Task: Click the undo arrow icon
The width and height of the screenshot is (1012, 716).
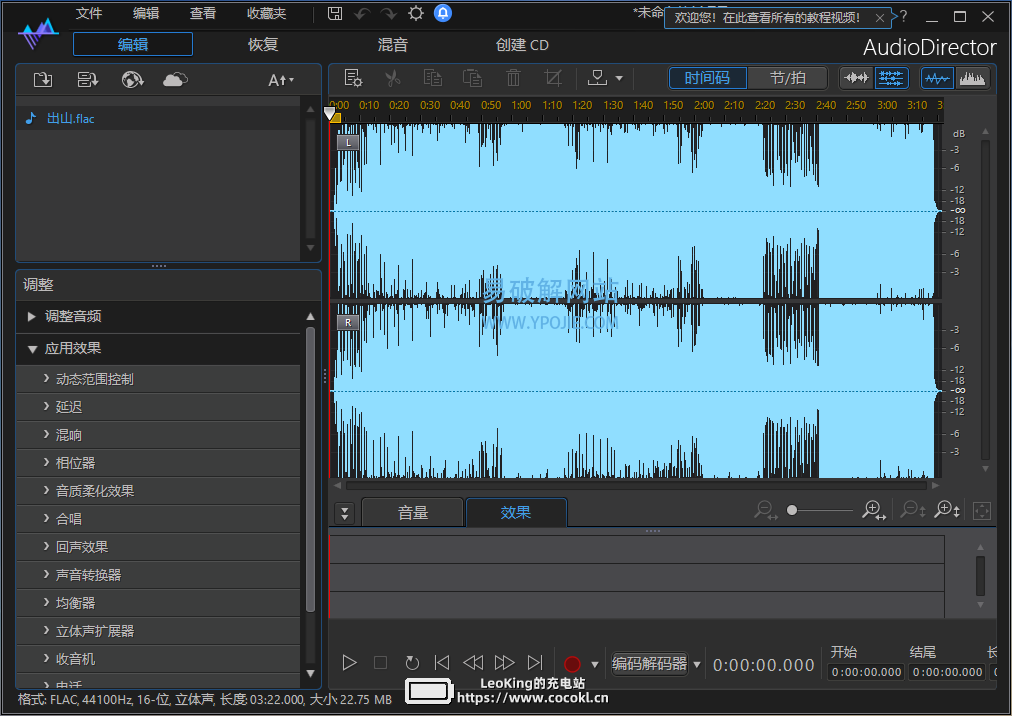Action: 361,14
